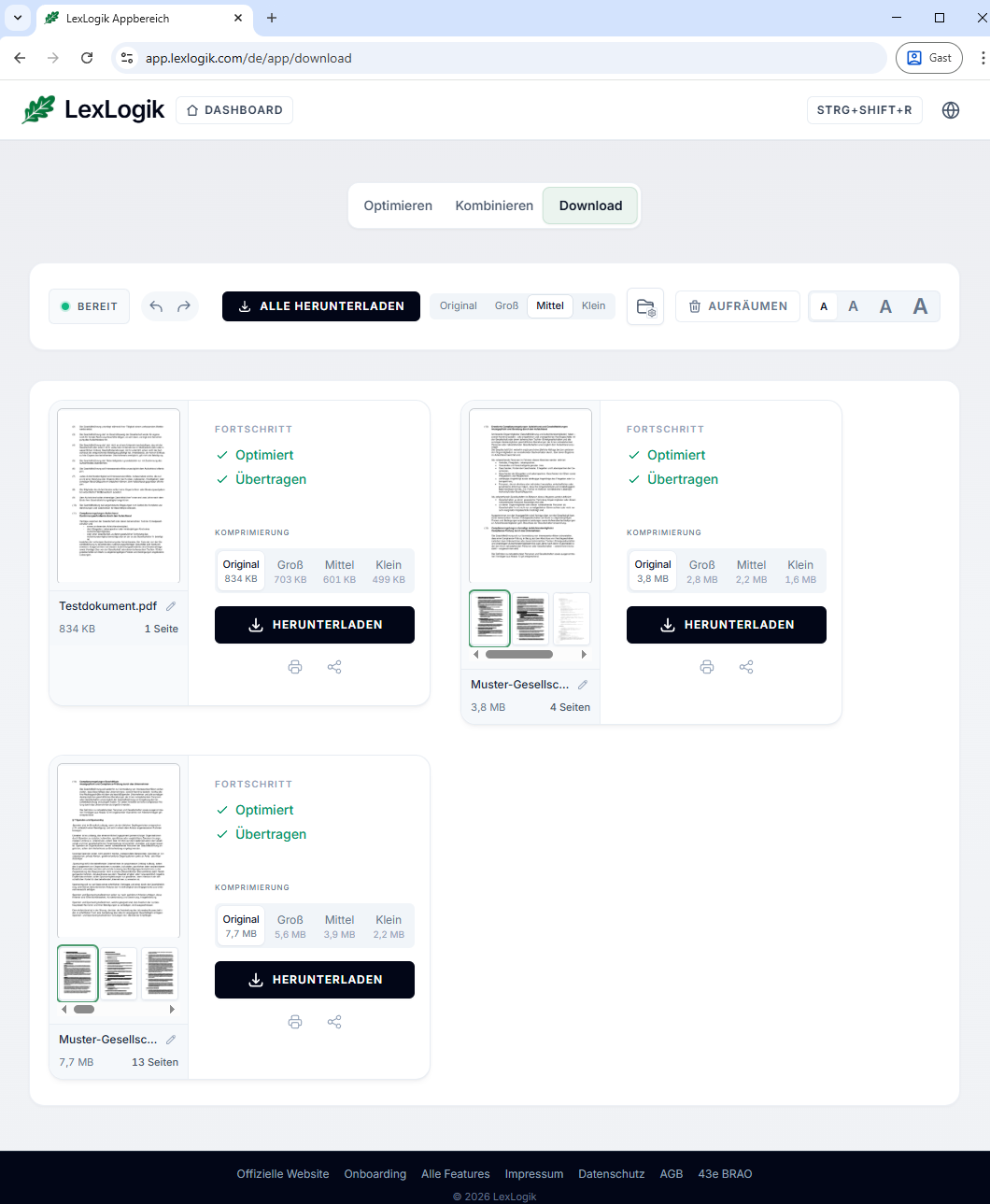Share the 13 Seiten Muster document
This screenshot has height=1204, width=990.
pos(334,1022)
